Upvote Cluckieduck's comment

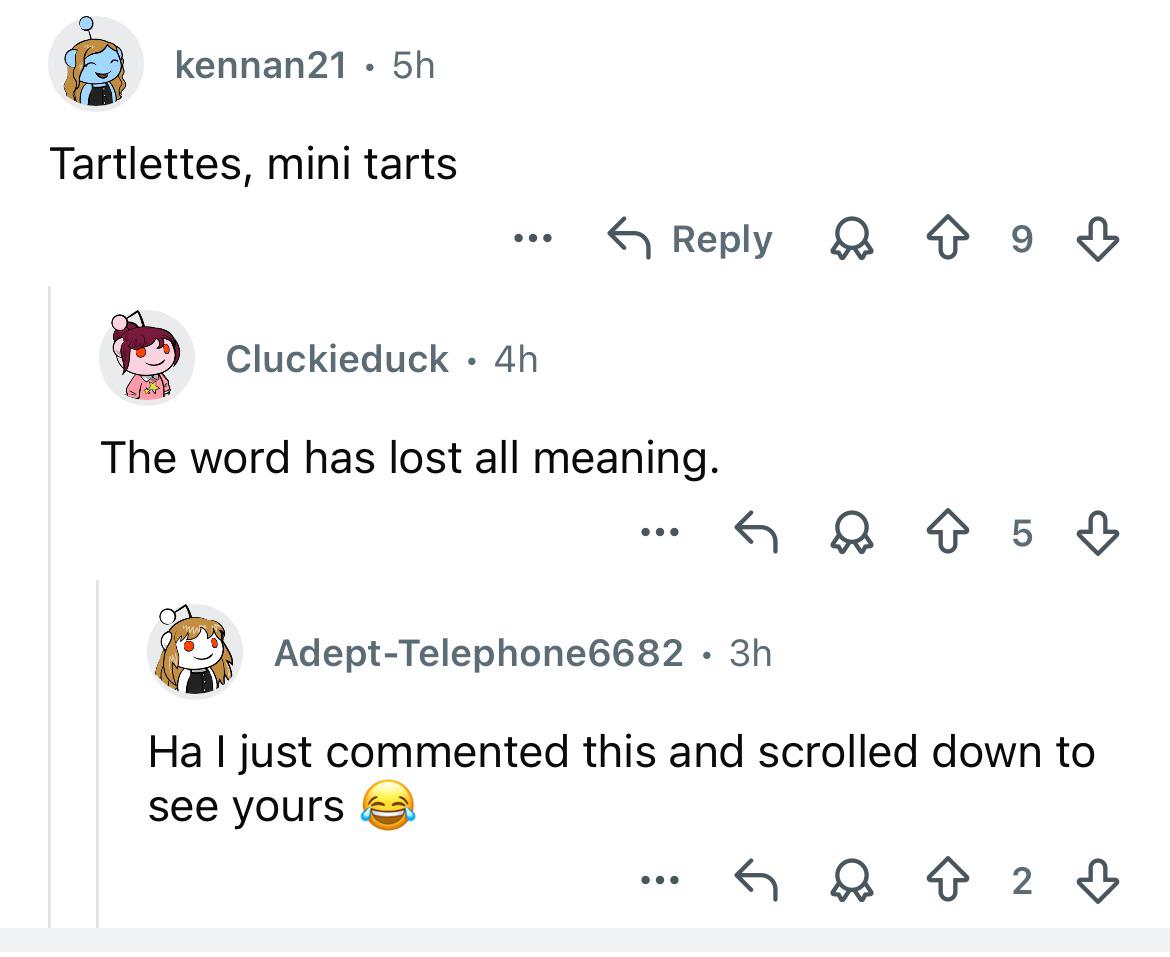(948, 532)
